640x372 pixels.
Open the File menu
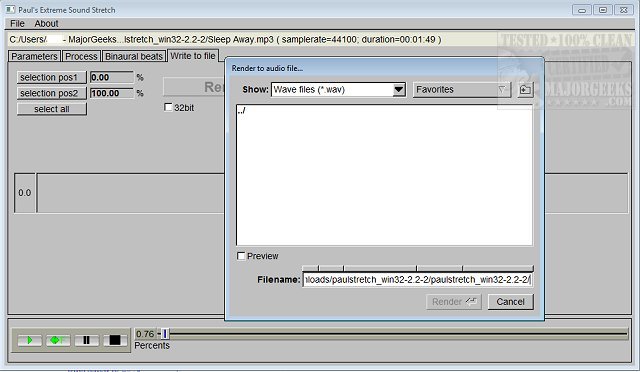coord(17,24)
